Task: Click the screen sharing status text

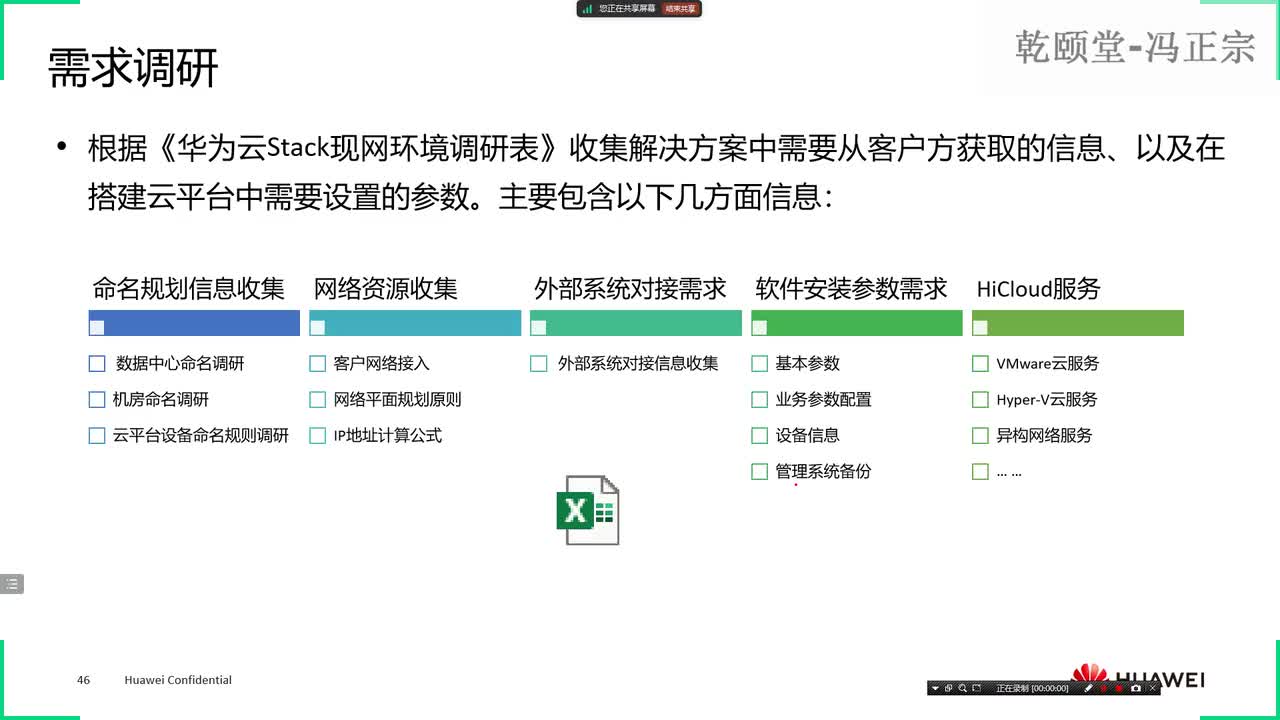Action: pyautogui.click(x=627, y=8)
